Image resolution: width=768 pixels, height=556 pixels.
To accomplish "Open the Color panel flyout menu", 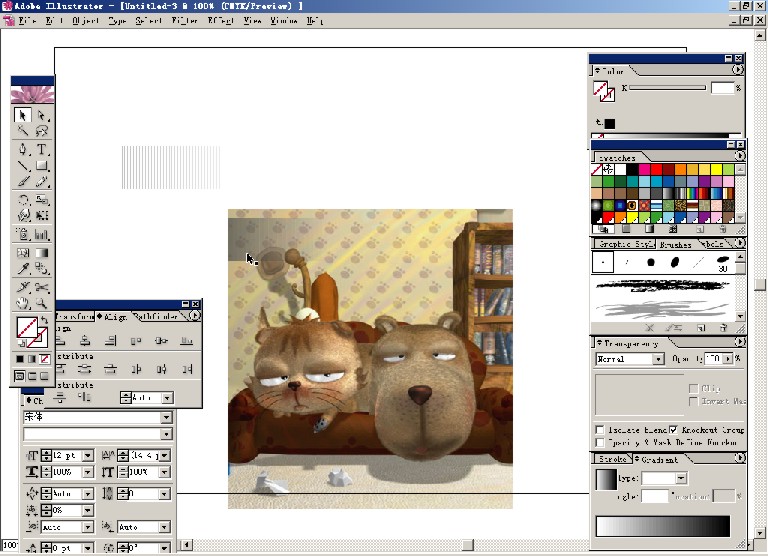I will pyautogui.click(x=737, y=70).
